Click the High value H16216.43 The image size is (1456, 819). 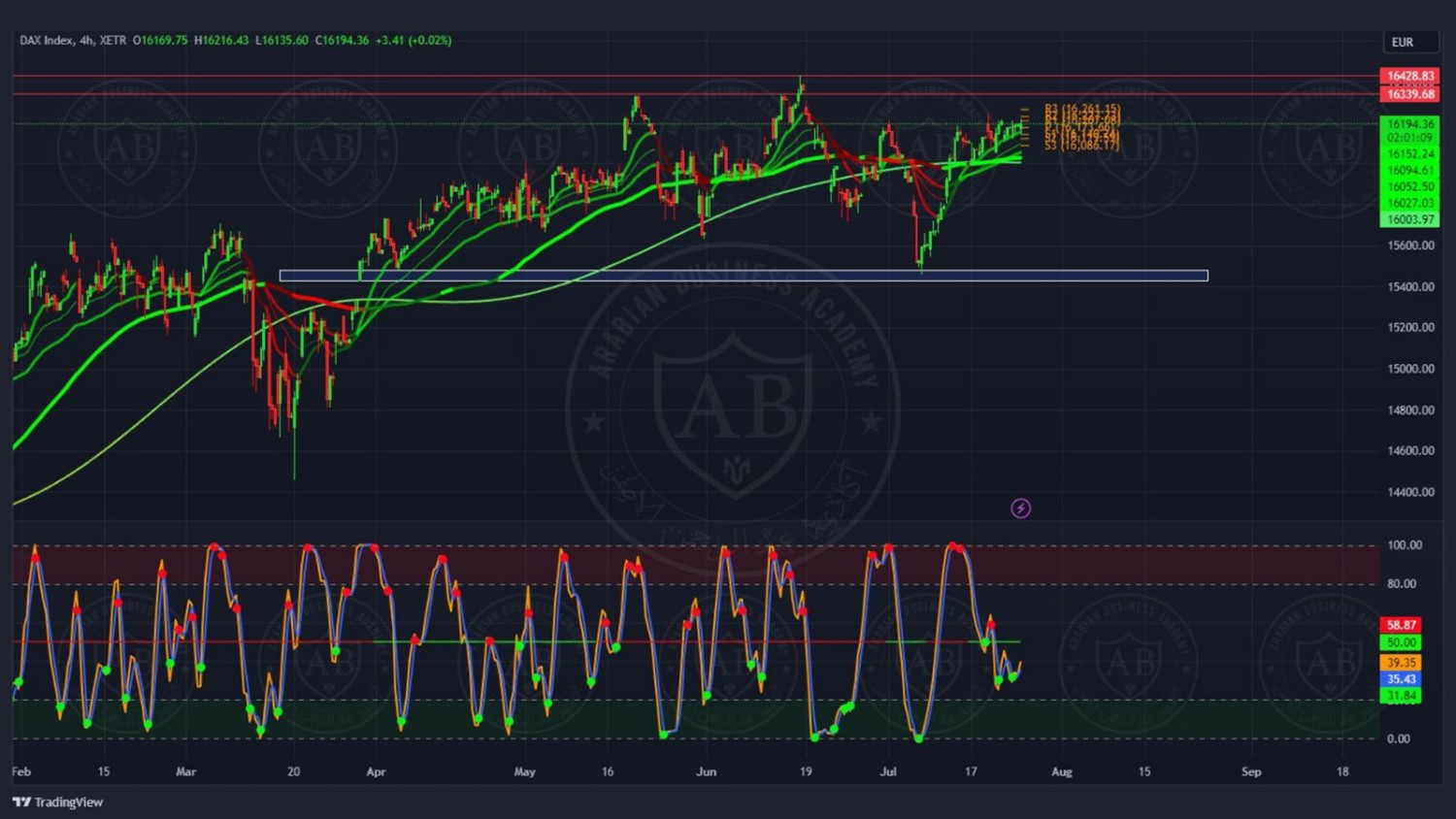[221, 40]
